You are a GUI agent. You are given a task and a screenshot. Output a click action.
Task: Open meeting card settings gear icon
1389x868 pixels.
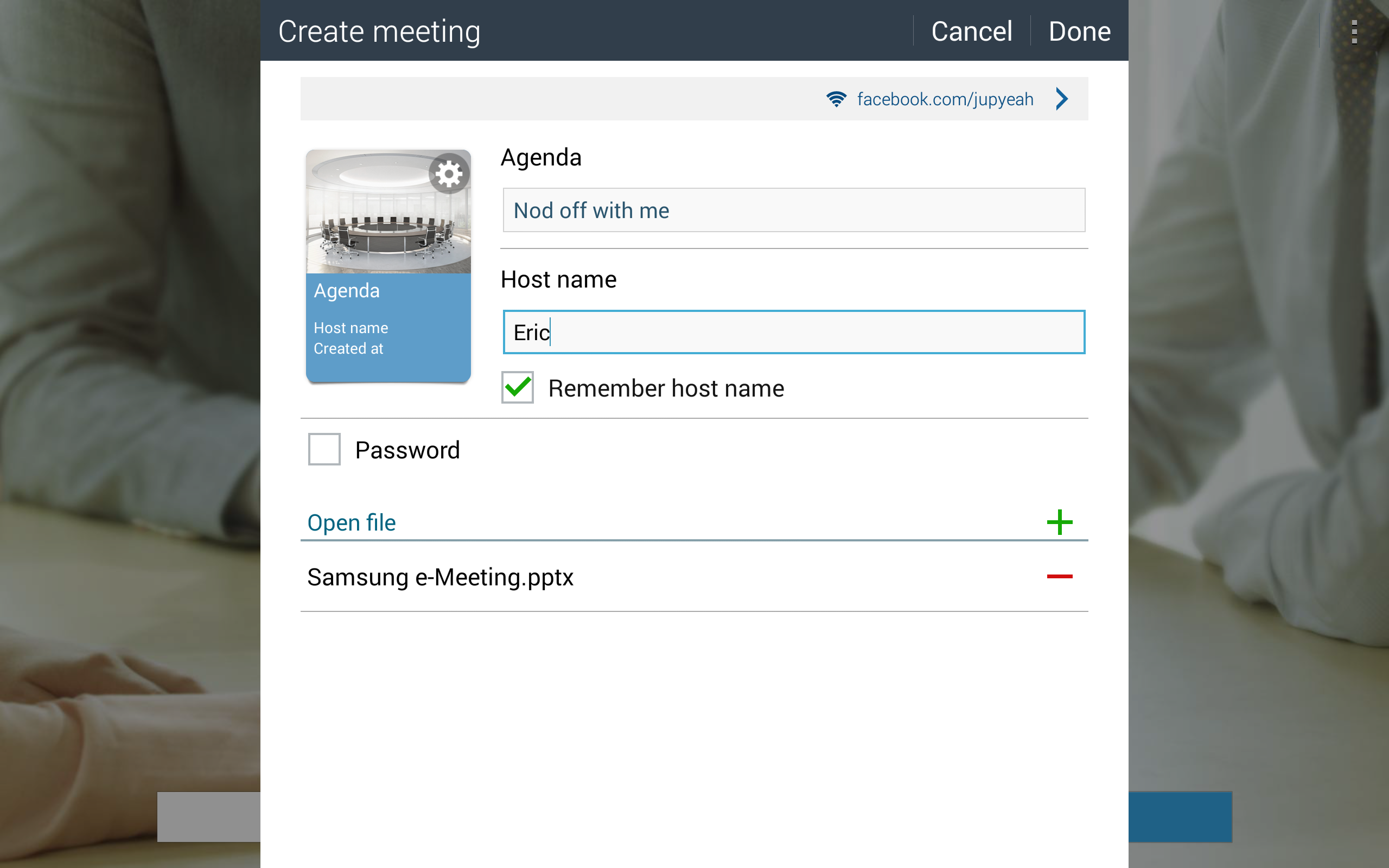click(x=449, y=174)
